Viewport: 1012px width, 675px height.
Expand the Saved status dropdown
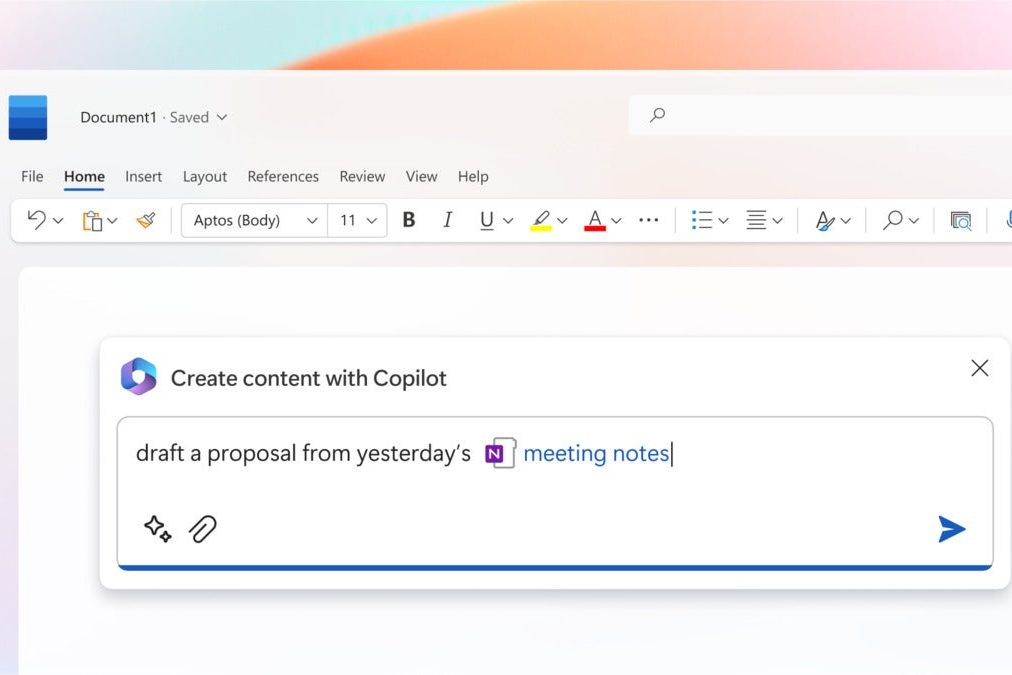(x=220, y=117)
